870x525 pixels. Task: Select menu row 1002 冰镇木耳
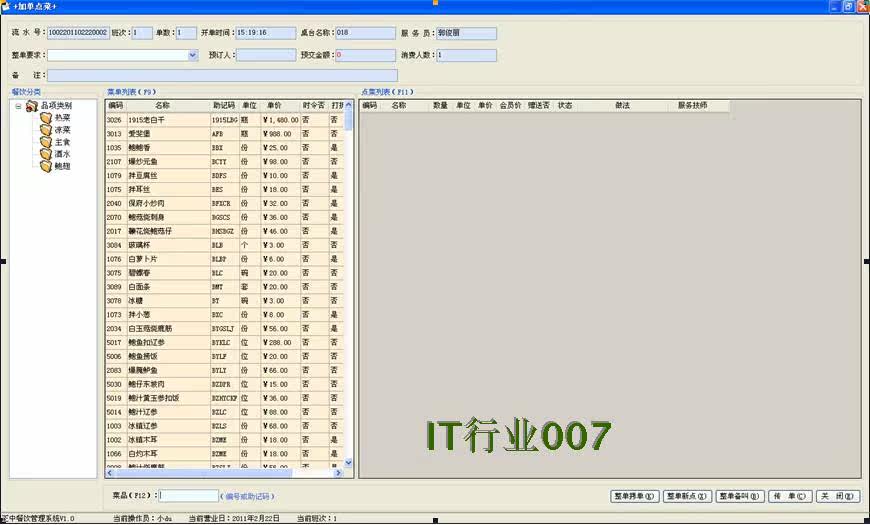coord(225,440)
